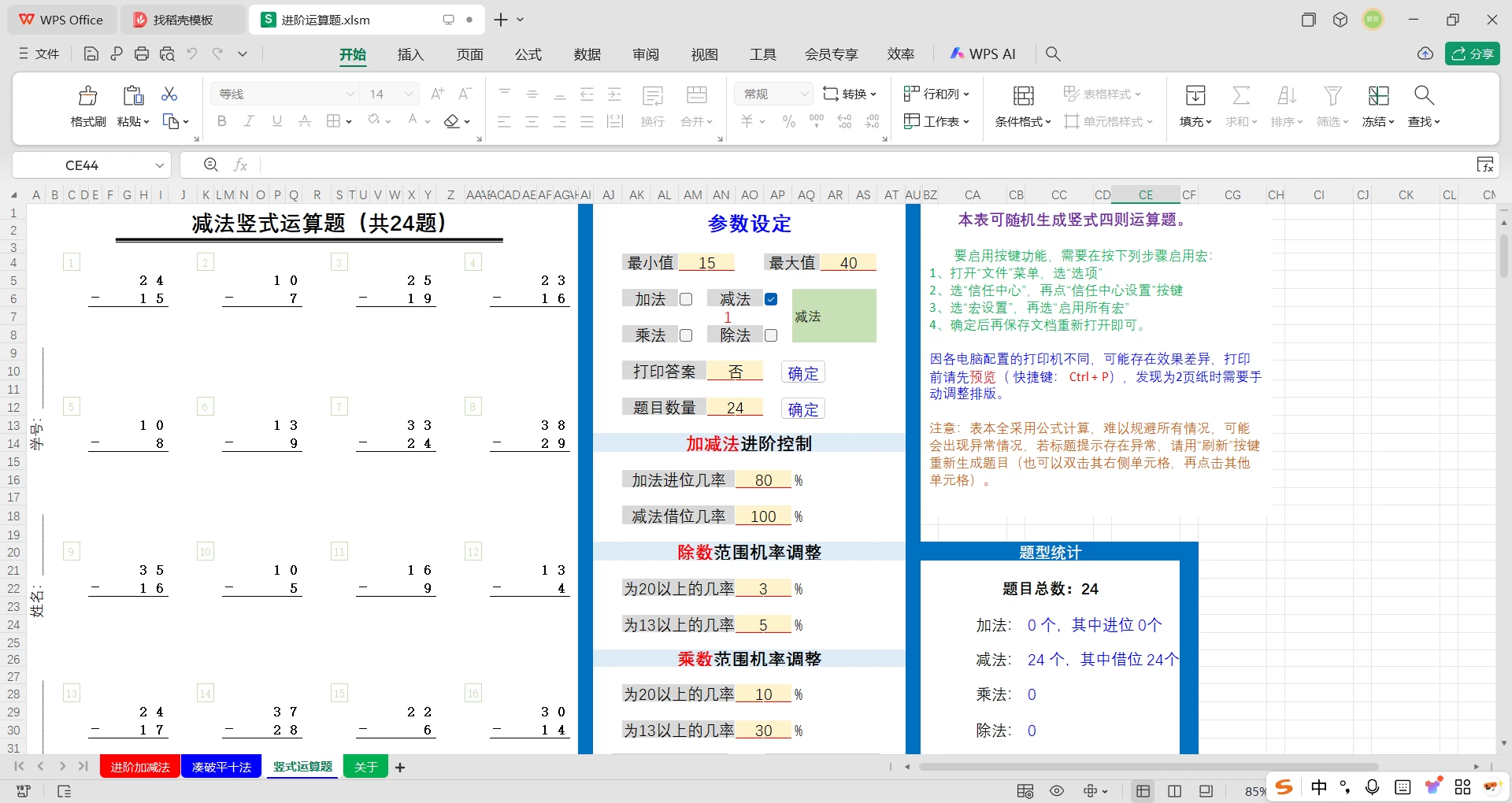
Task: Open the 公式 (Formulas) ribbon tab
Action: pos(528,54)
